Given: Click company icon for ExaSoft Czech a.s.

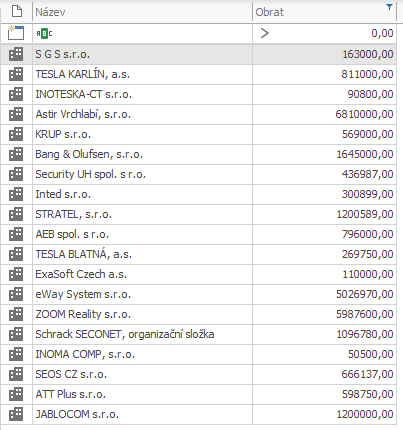Looking at the screenshot, I should coord(16,274).
